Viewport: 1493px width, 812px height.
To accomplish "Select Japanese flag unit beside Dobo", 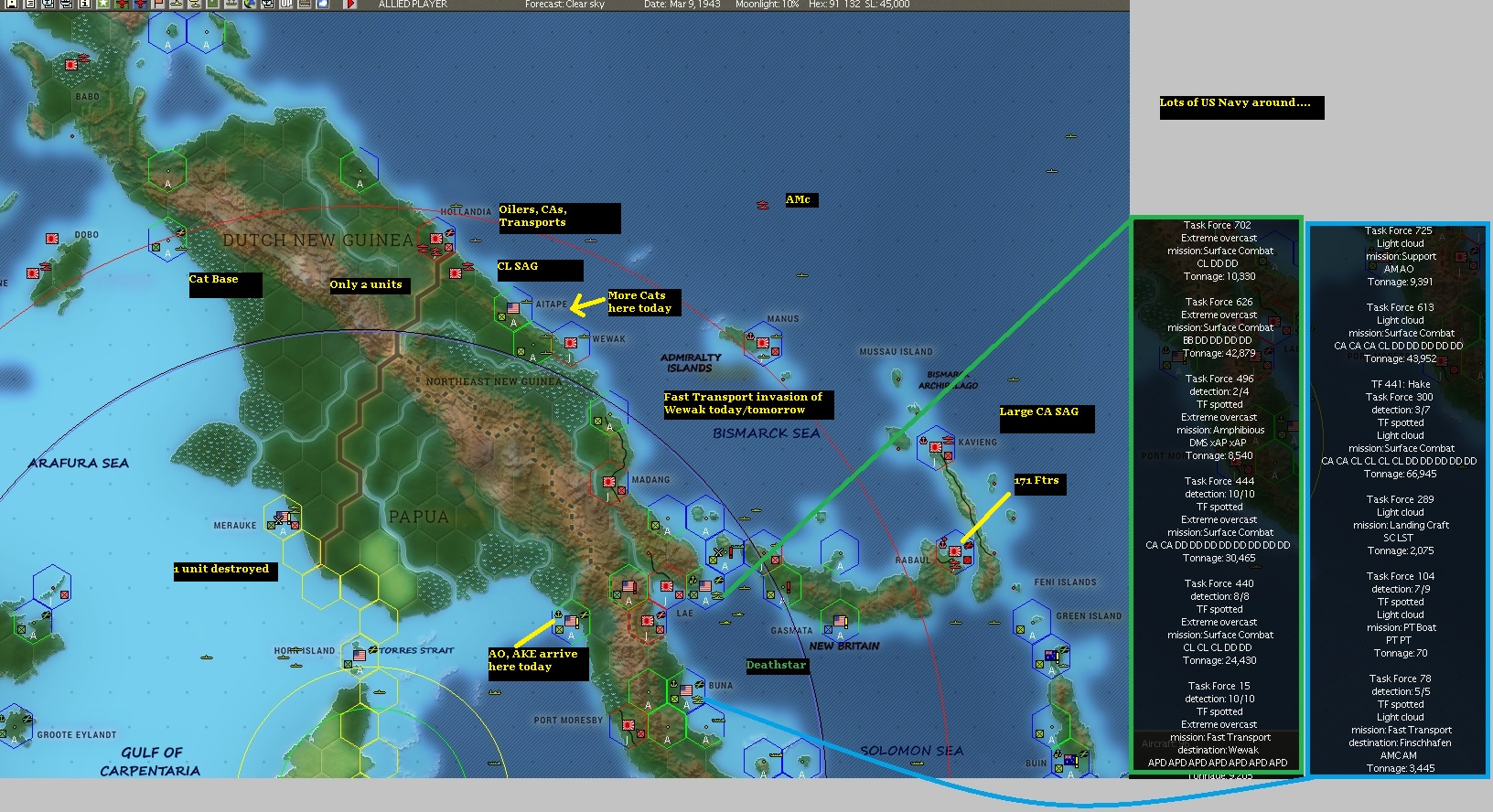I will pos(52,239).
